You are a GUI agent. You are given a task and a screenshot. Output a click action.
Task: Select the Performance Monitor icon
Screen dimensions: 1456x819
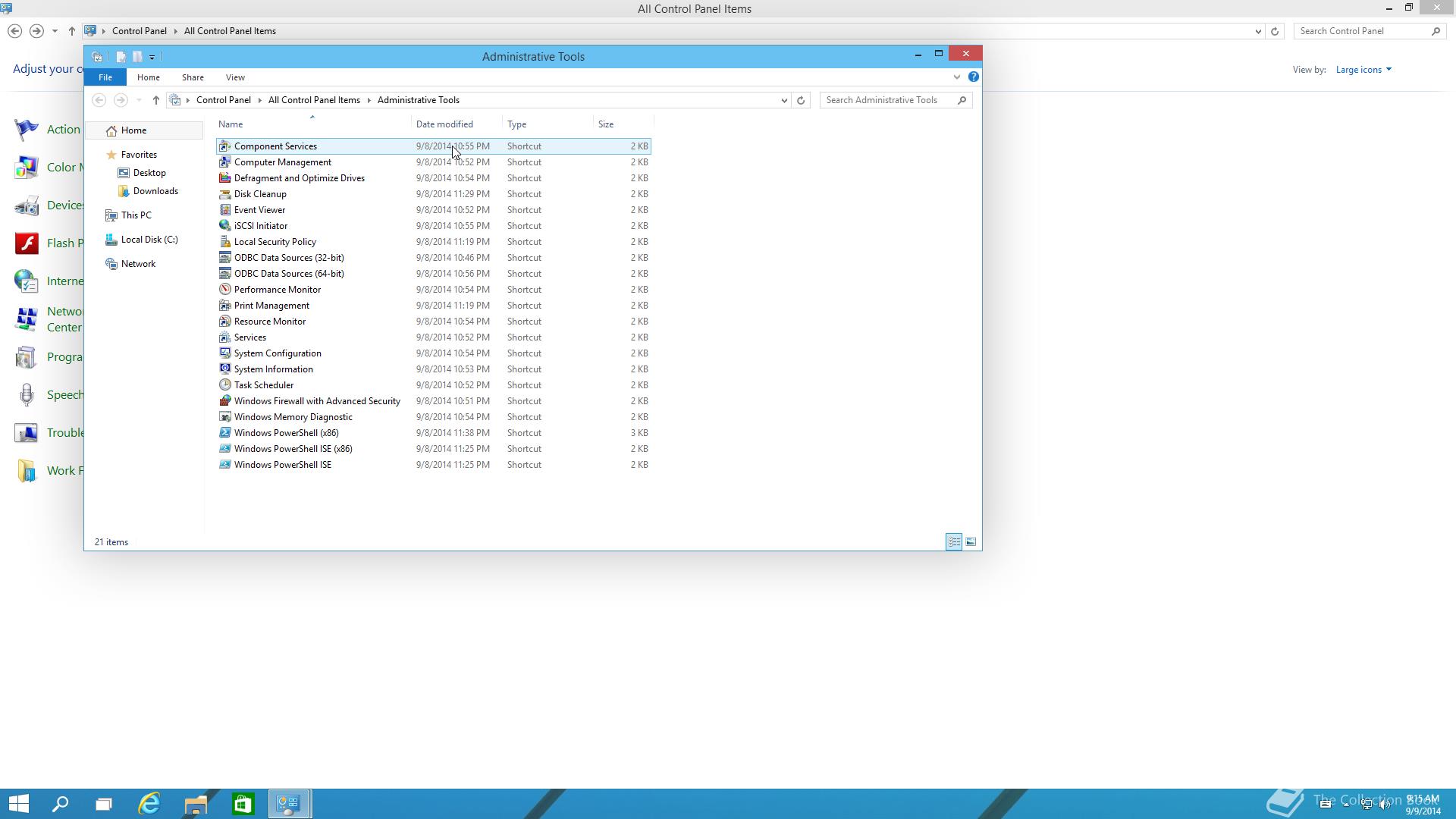(224, 290)
